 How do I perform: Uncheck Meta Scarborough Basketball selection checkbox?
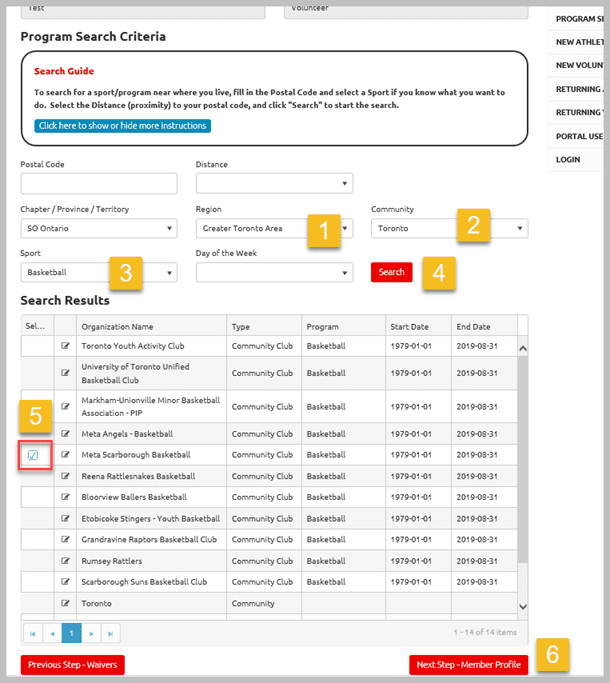pos(33,455)
